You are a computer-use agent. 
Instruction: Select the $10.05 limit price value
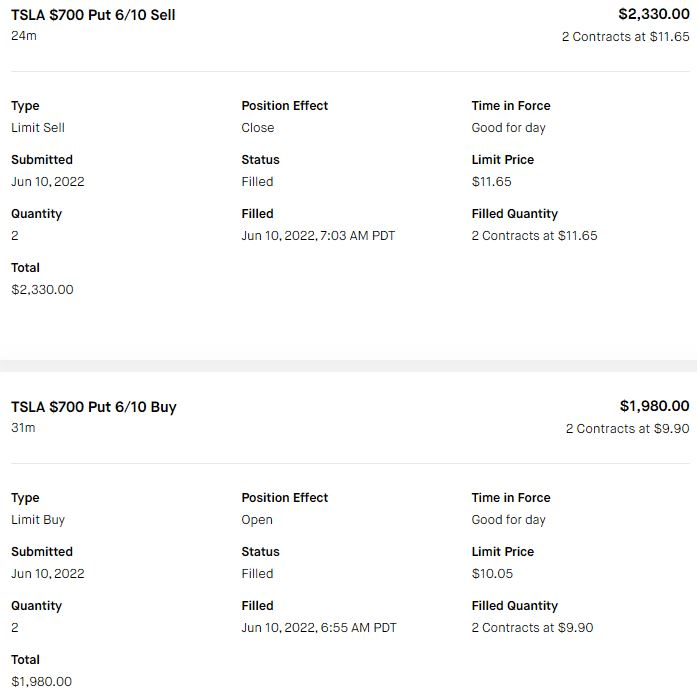(491, 574)
